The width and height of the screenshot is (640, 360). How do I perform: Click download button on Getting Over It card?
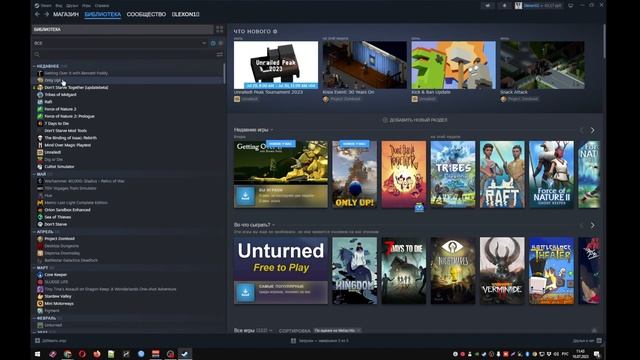[245, 196]
